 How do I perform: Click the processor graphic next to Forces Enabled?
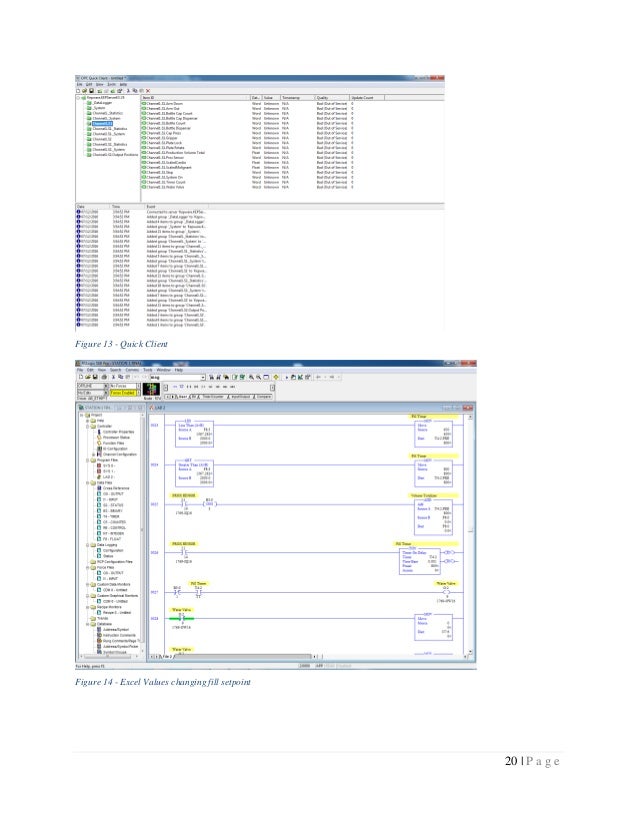tap(151, 389)
